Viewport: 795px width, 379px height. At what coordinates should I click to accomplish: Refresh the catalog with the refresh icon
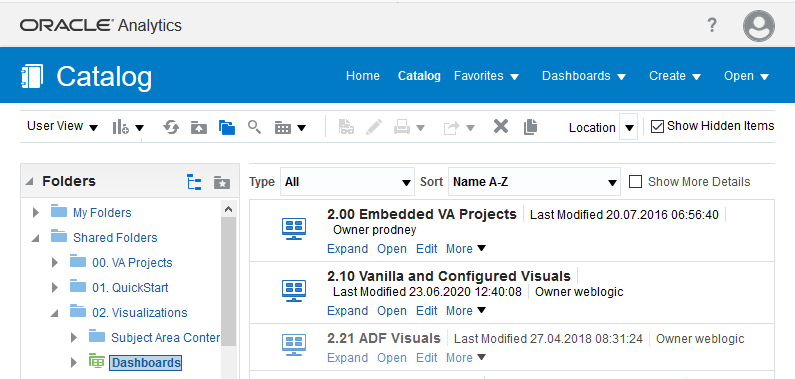[171, 127]
